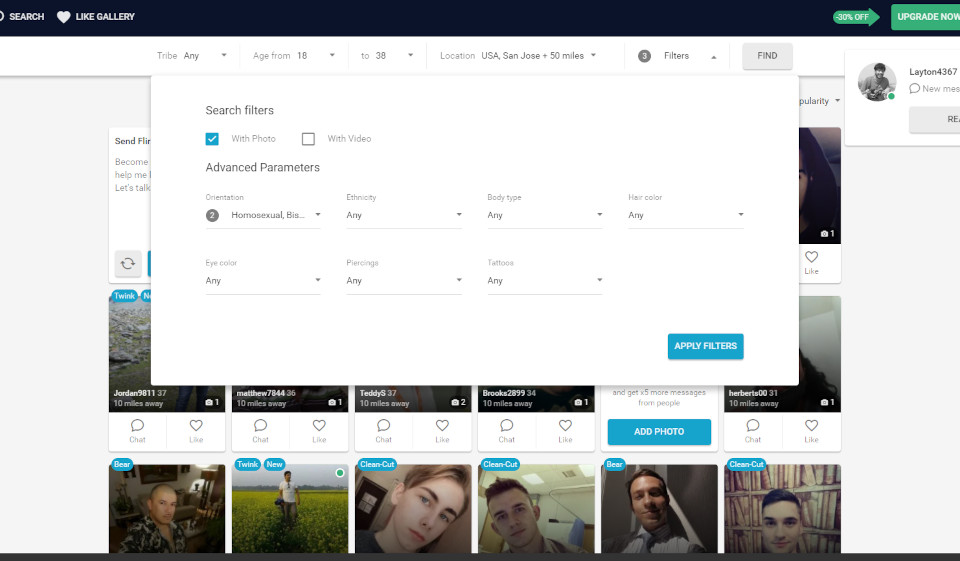Screen dimensions: 960x561
Task: Open the Hair color dropdown
Action: [685, 215]
